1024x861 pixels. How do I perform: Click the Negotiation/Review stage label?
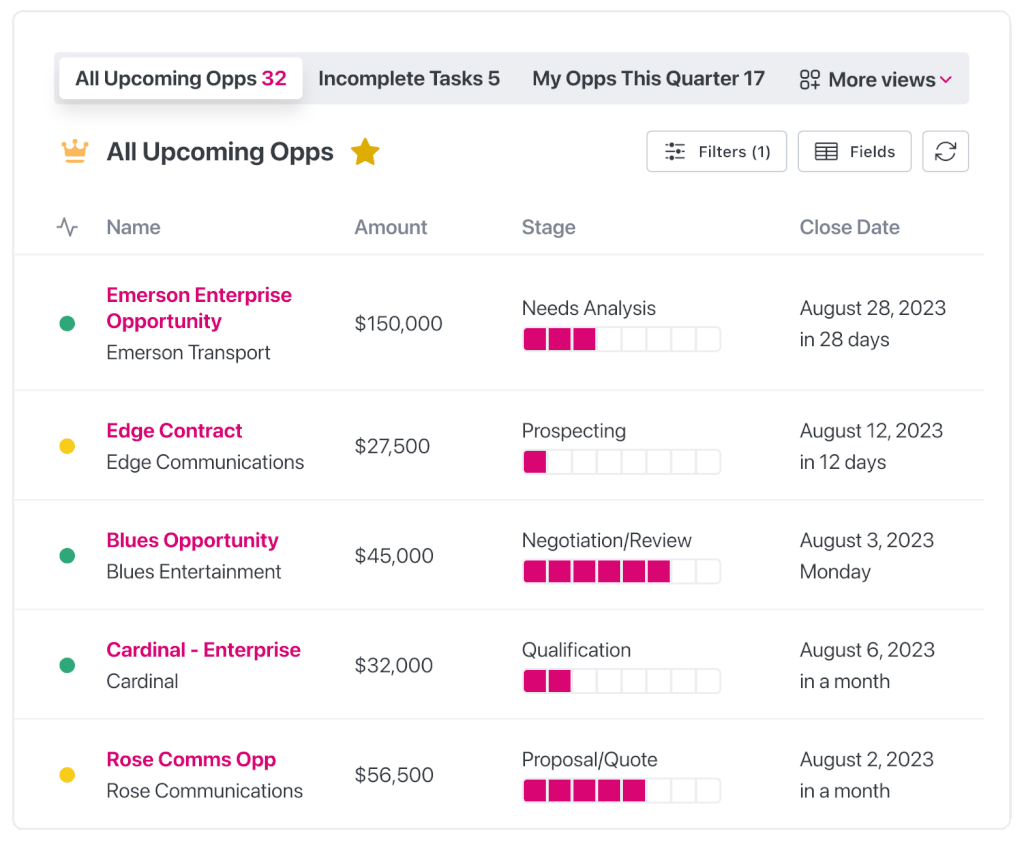pyautogui.click(x=606, y=541)
